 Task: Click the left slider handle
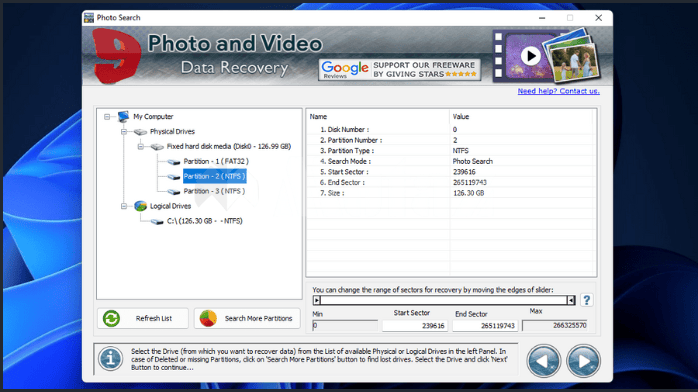(x=317, y=300)
